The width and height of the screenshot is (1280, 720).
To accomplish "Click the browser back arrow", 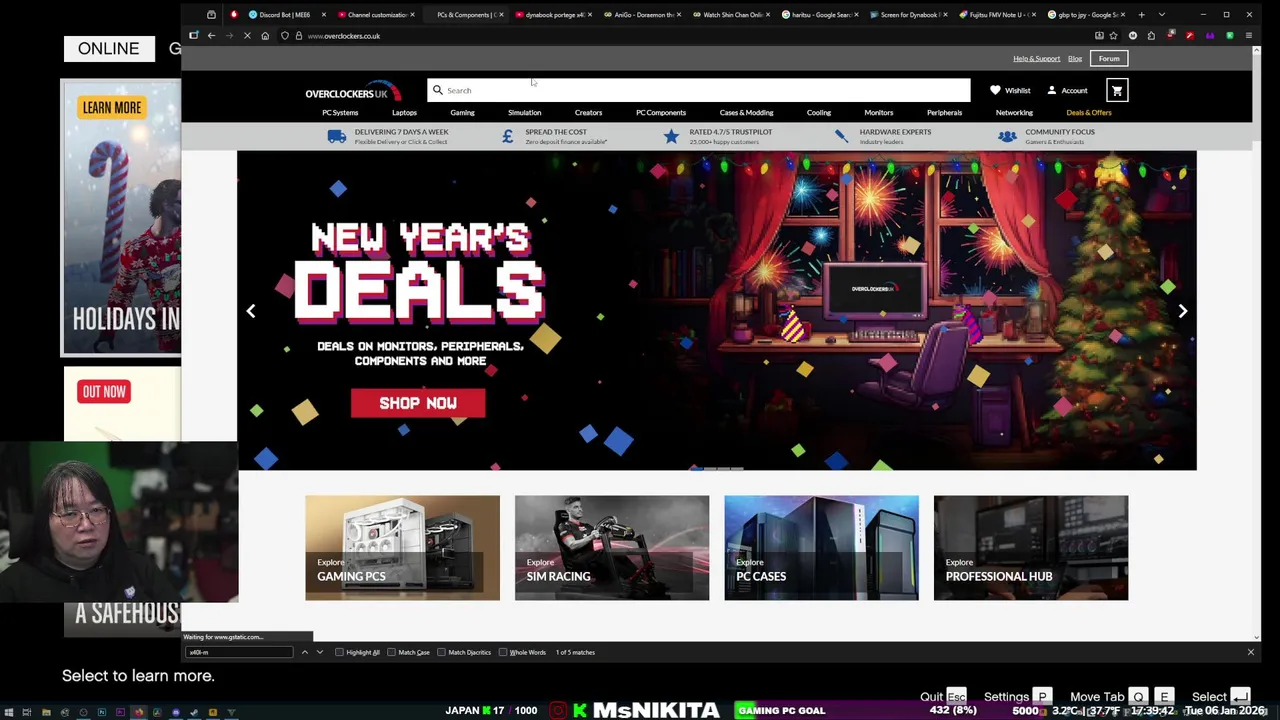I will 211,36.
